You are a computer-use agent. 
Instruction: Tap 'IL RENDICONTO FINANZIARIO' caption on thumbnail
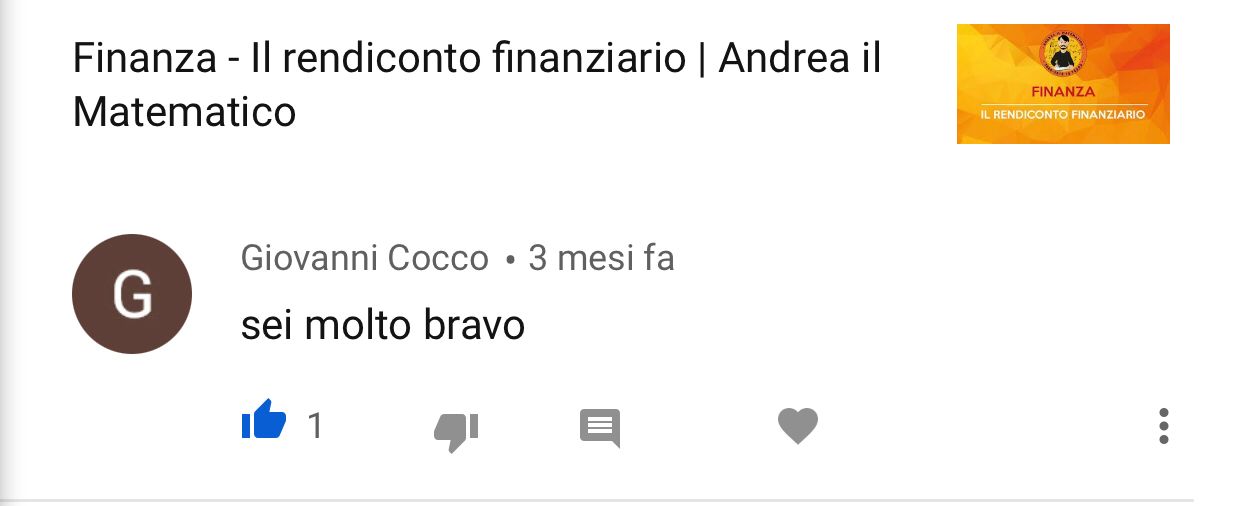coord(1063,115)
